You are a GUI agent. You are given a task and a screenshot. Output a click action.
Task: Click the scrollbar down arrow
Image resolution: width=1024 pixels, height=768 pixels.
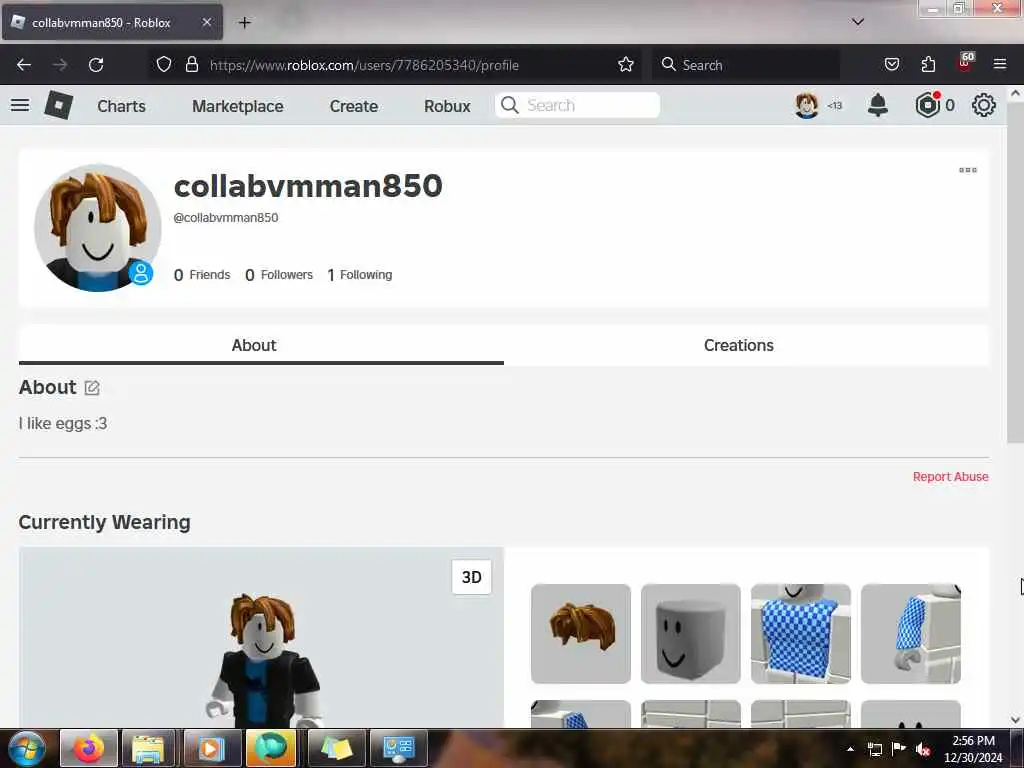tap(1015, 720)
